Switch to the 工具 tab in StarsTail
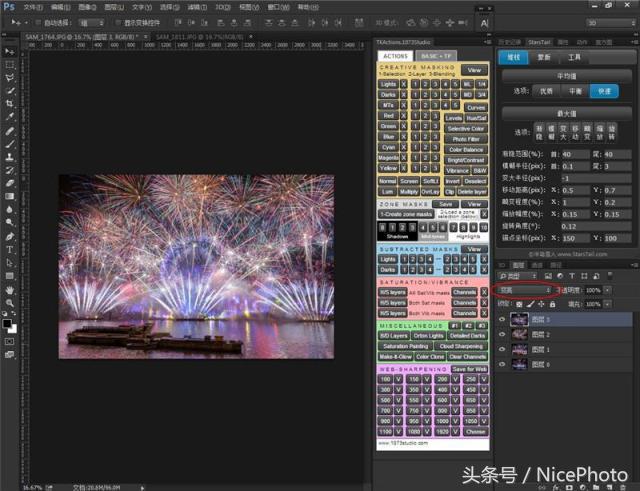This screenshot has height=491, width=640. click(x=574, y=57)
